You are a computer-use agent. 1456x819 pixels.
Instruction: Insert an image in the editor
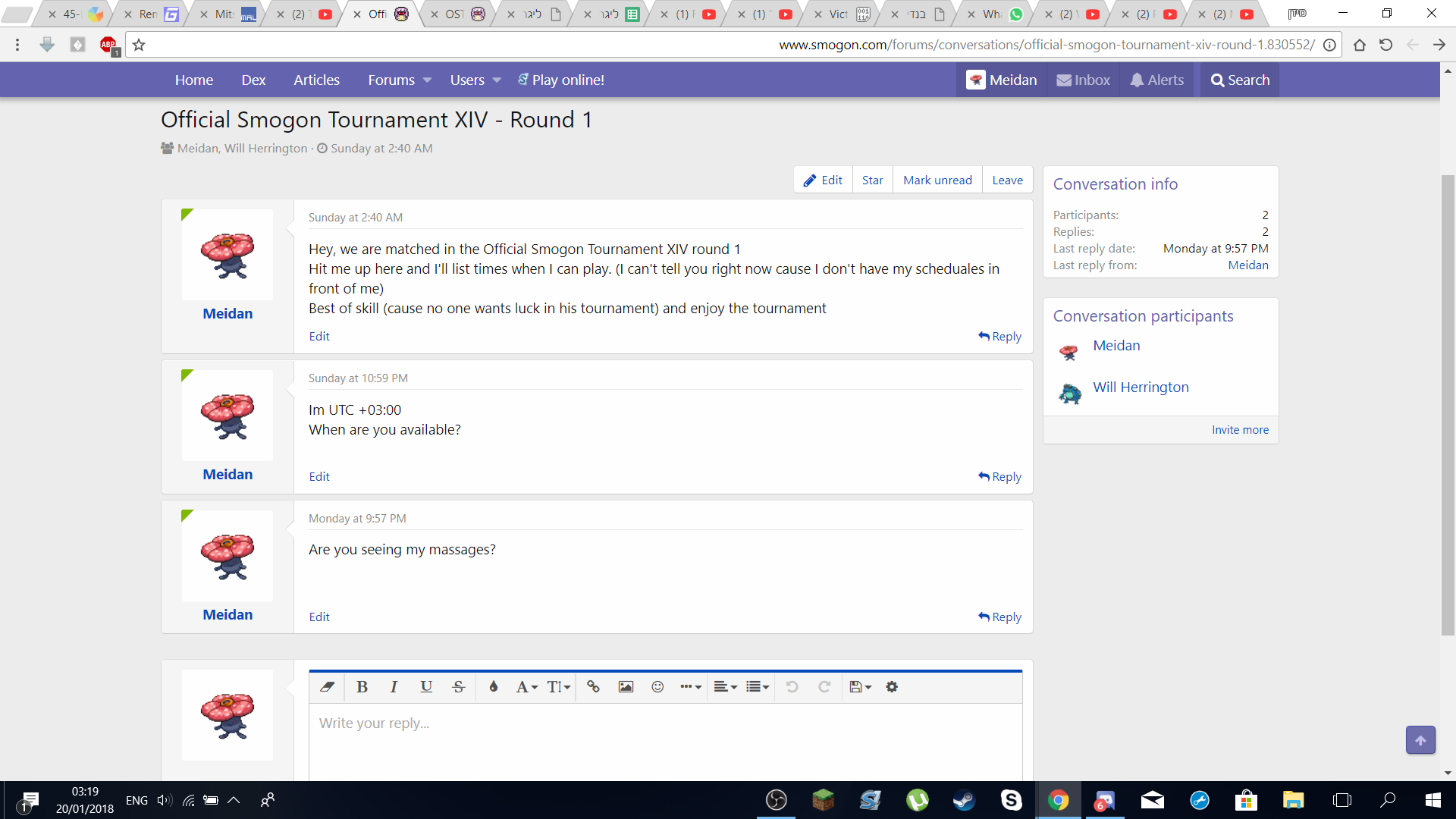pyautogui.click(x=626, y=687)
